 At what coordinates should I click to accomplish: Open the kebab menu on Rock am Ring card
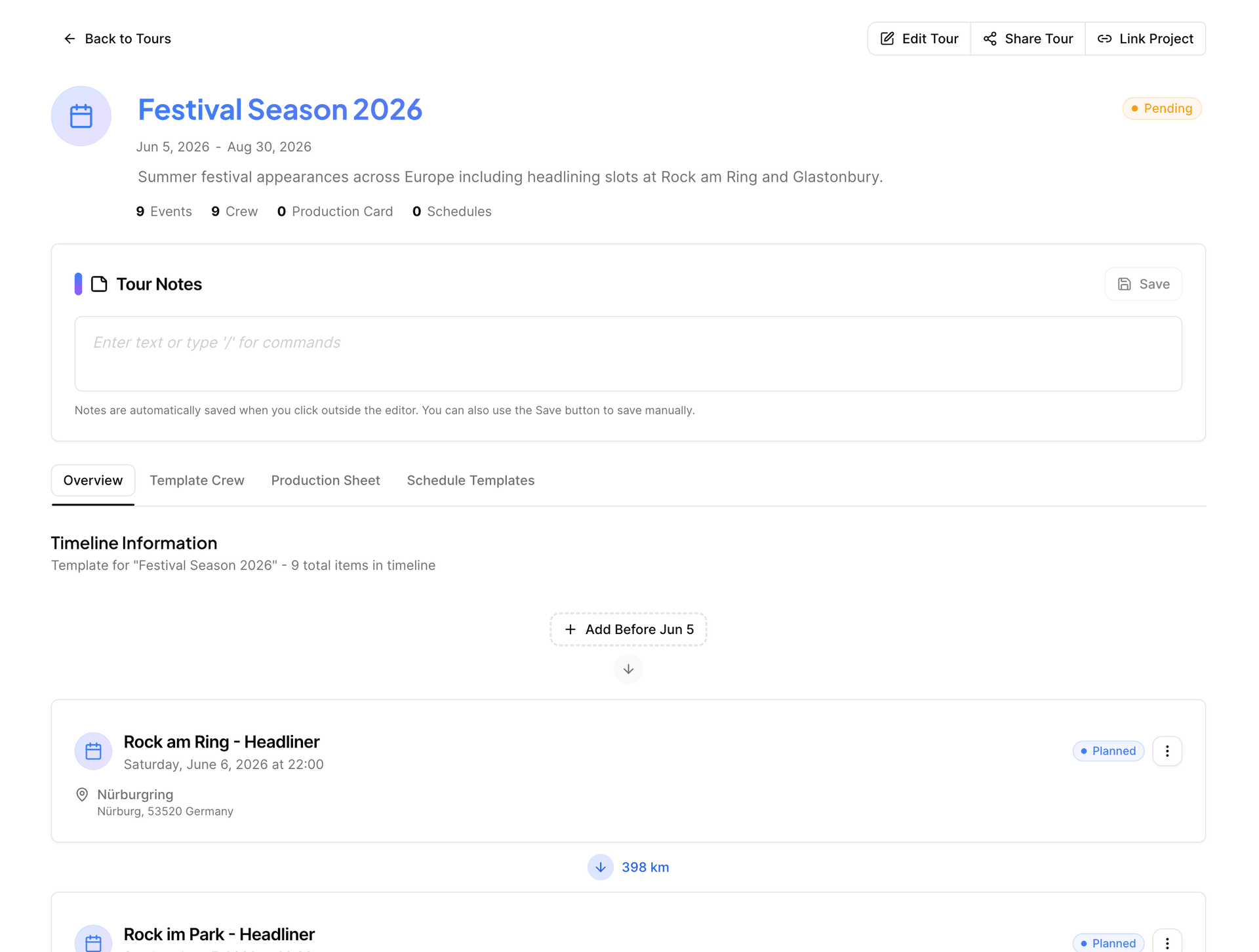coord(1167,751)
